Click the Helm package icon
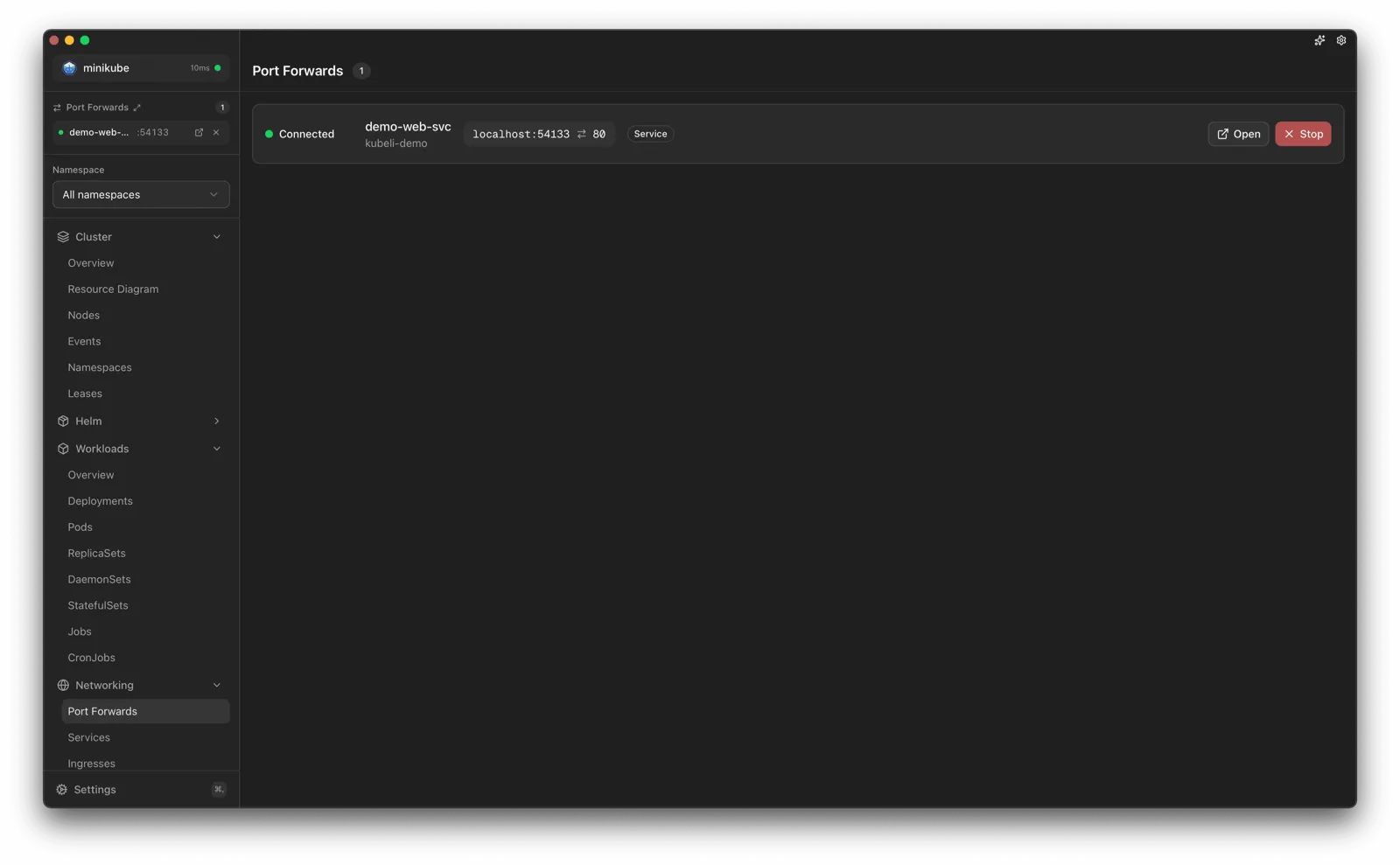 click(62, 421)
